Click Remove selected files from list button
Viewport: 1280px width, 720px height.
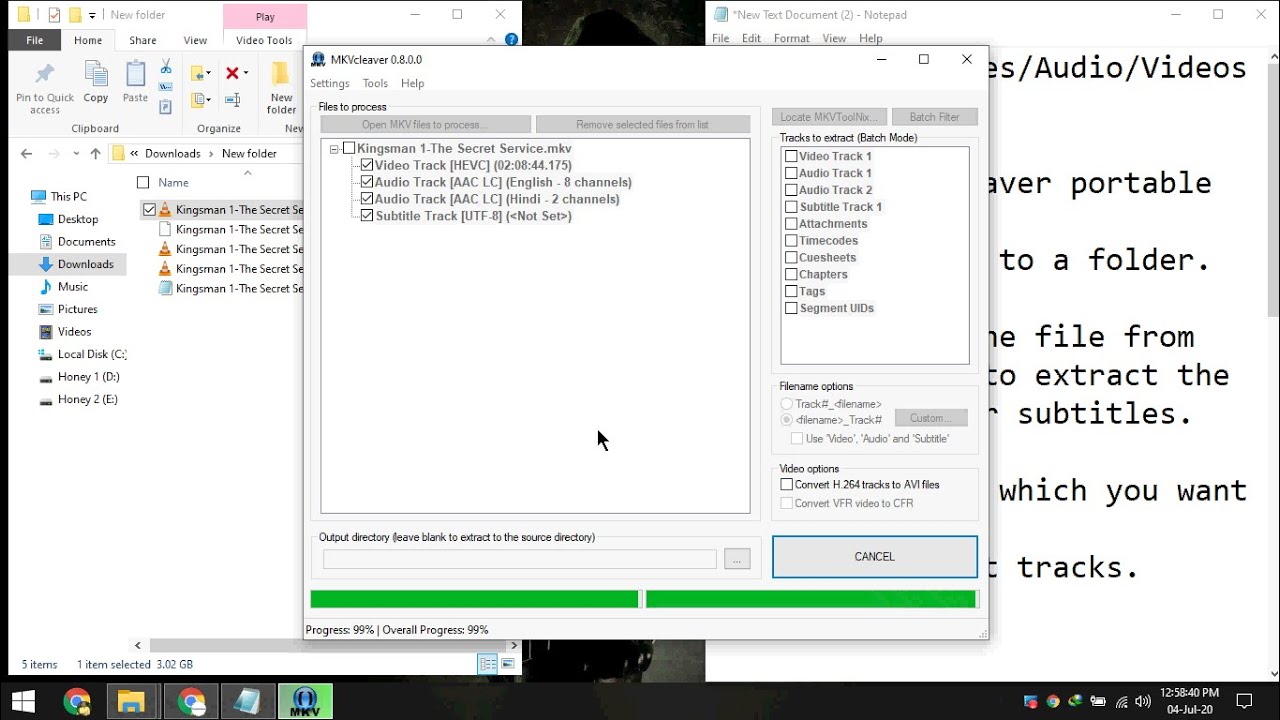(x=643, y=125)
